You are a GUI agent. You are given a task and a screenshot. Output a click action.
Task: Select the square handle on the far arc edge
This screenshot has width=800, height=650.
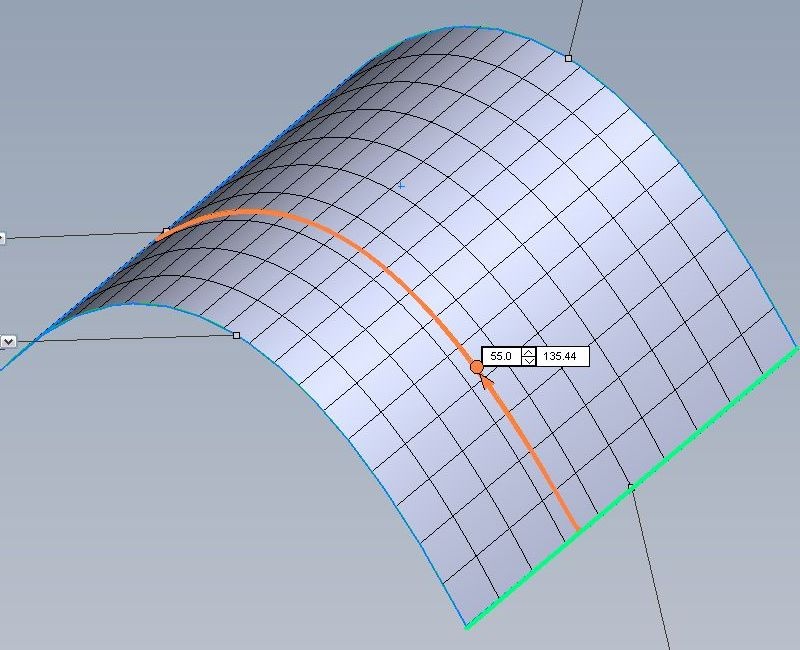569,58
